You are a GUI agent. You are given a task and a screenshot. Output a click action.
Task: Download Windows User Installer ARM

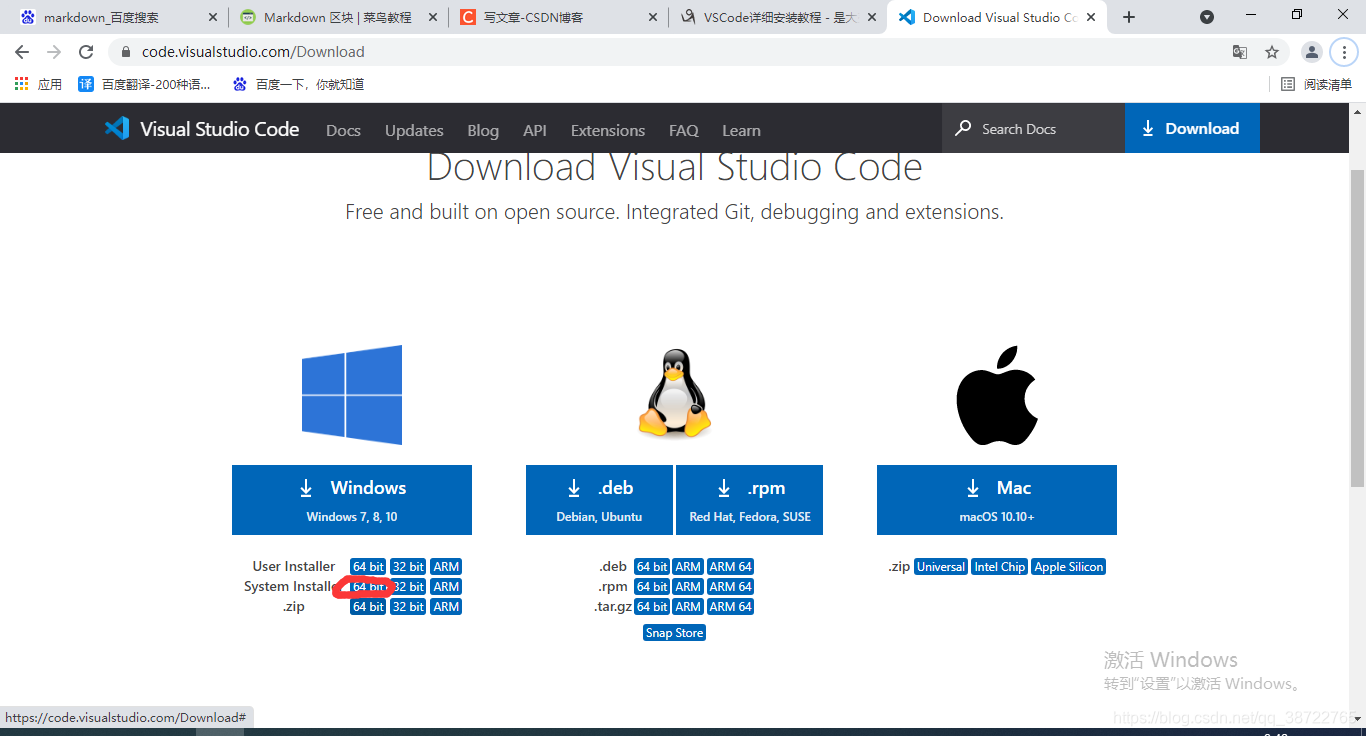point(446,567)
